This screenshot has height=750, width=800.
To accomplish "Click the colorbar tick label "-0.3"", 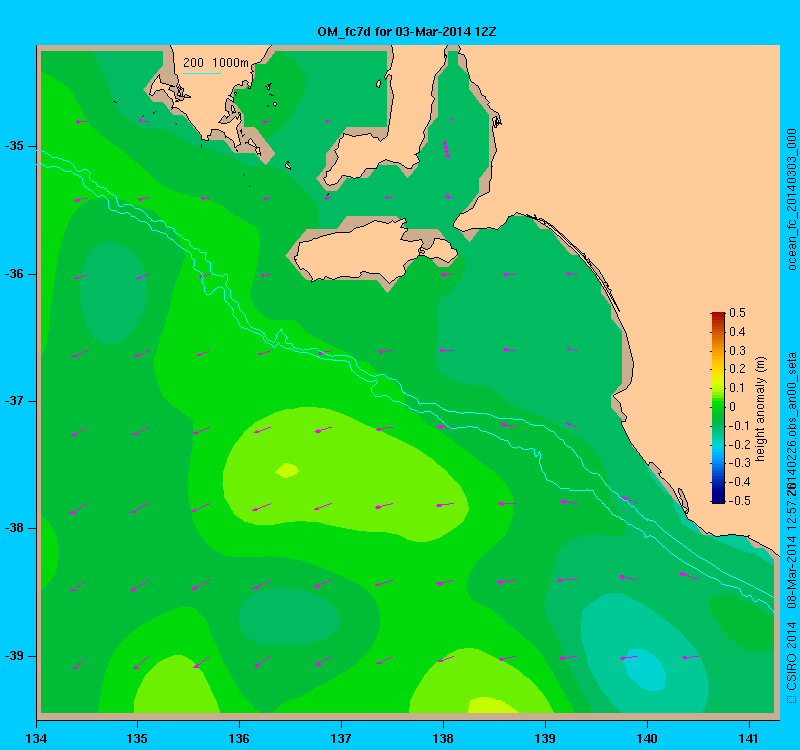I will tap(739, 463).
